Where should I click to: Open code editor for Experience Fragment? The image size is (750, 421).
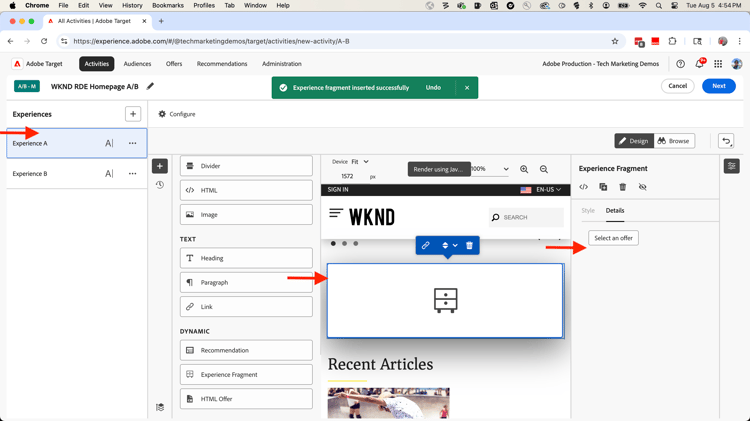tap(584, 187)
